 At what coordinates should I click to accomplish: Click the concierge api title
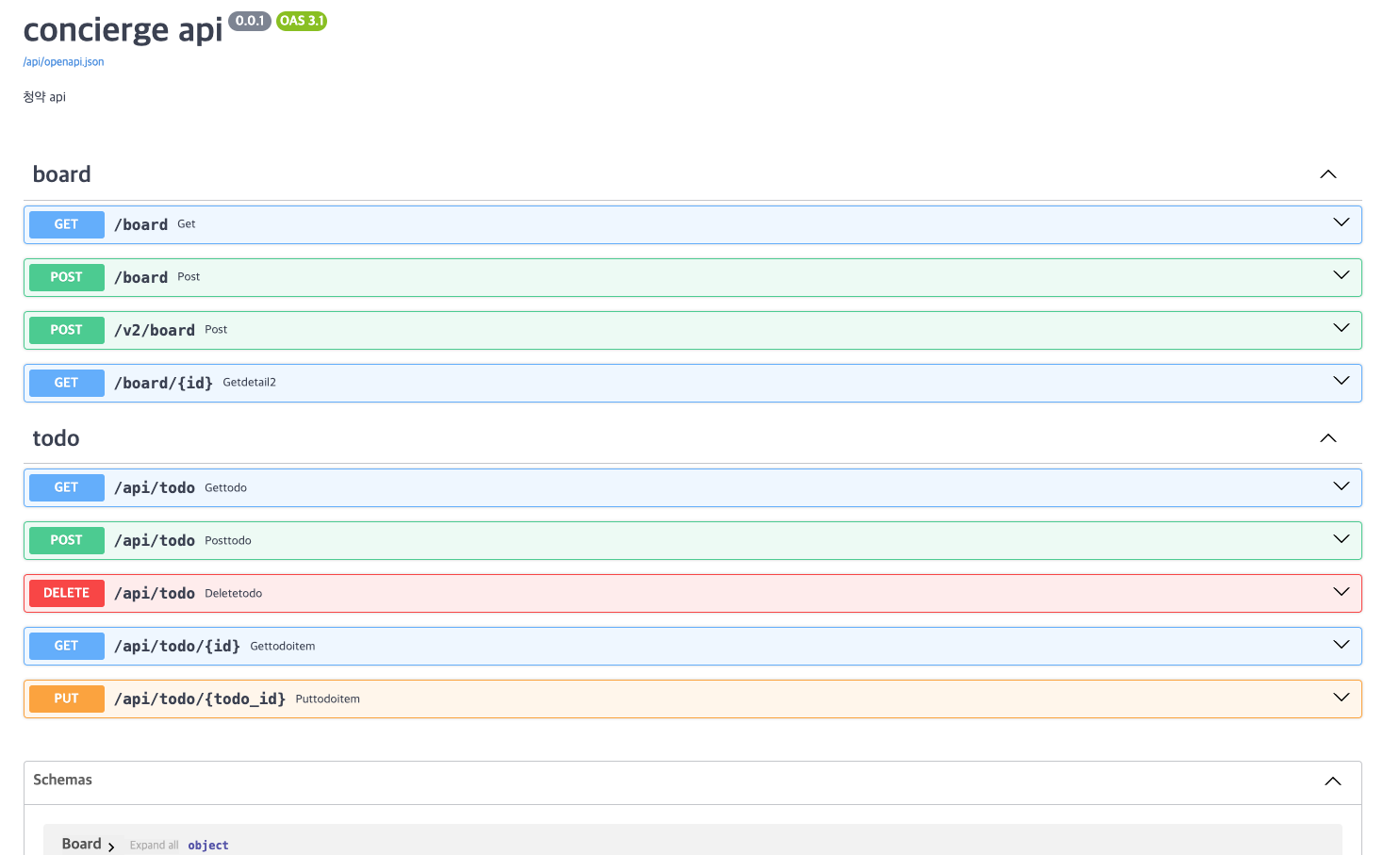[123, 30]
